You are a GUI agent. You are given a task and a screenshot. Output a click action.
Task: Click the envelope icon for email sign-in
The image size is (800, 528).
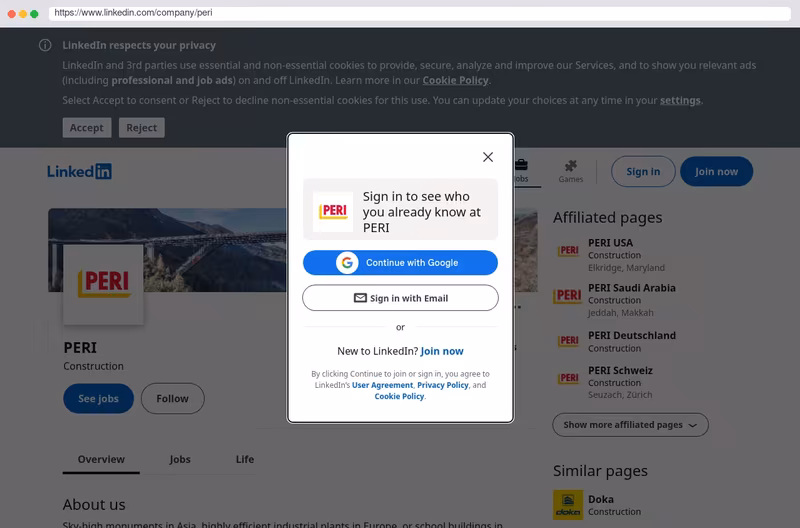360,298
